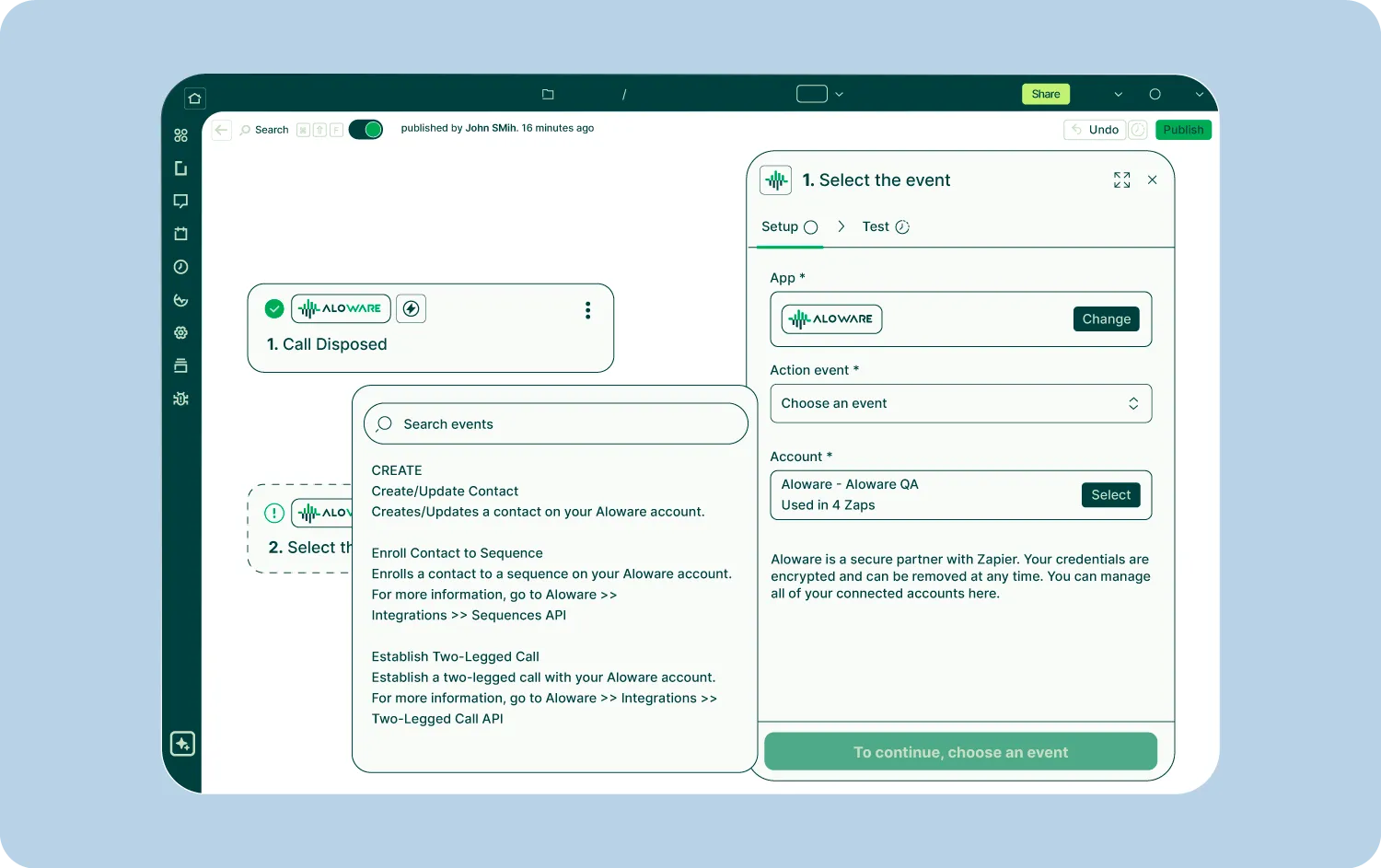Click Aloware app badge in App field
The height and width of the screenshot is (868, 1381).
point(832,319)
